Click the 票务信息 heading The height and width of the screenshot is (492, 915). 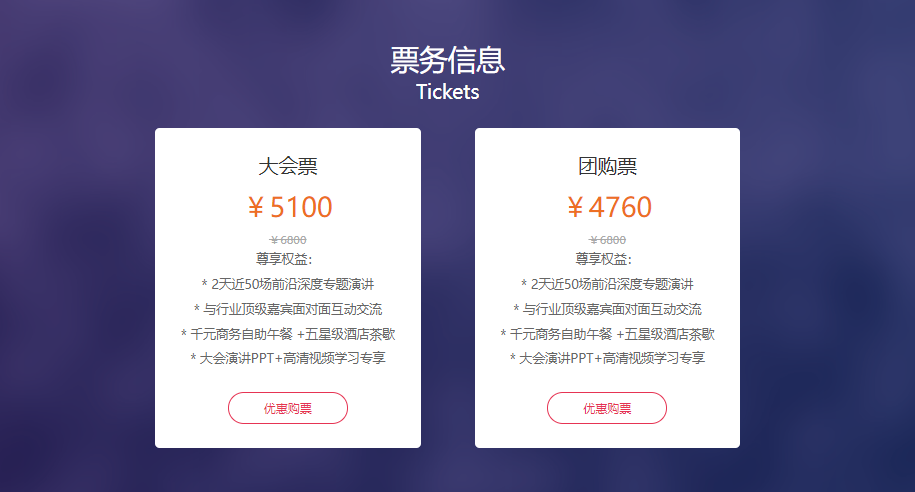click(x=448, y=60)
